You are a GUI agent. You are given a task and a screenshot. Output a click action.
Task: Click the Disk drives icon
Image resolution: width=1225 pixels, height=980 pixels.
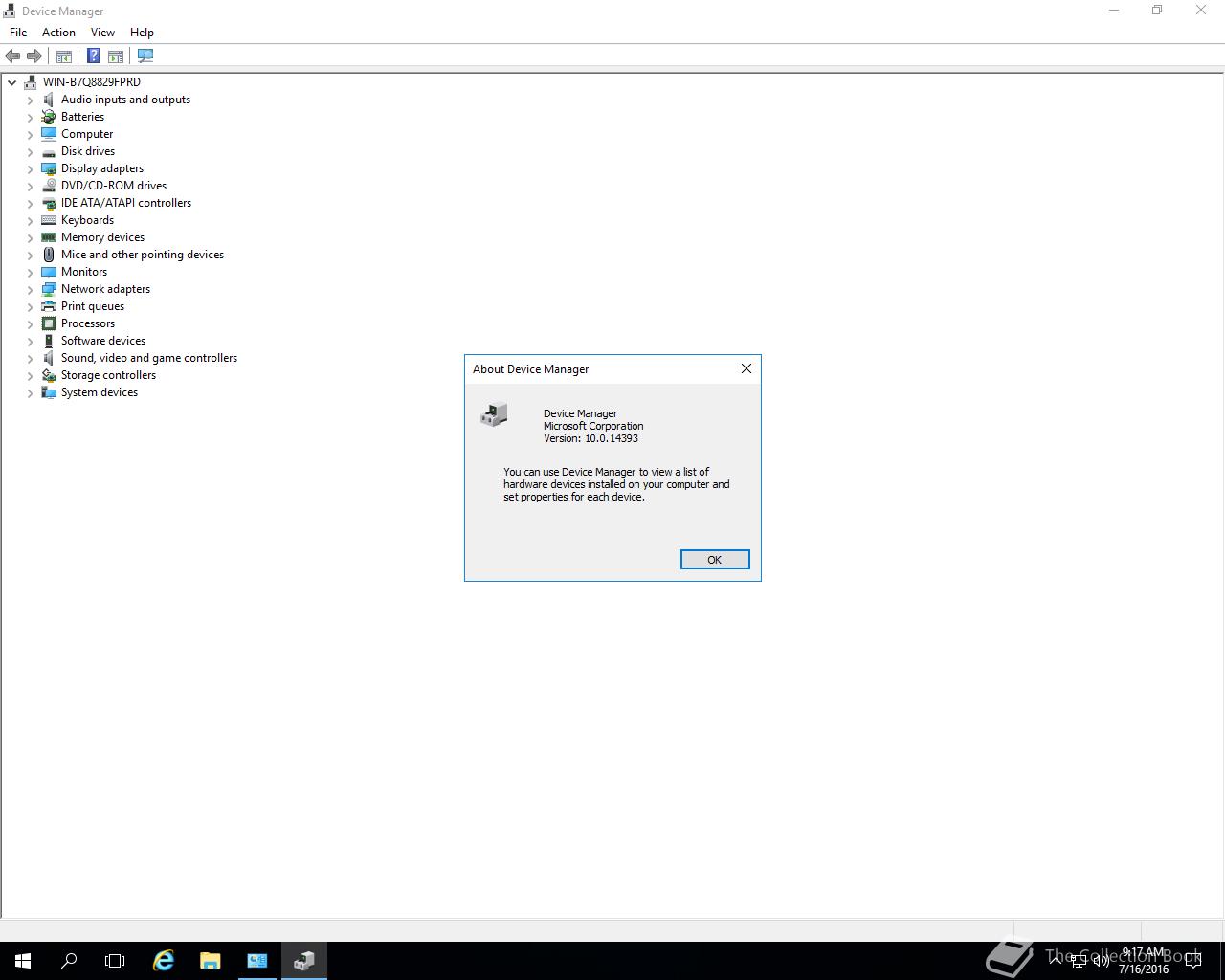coord(49,151)
